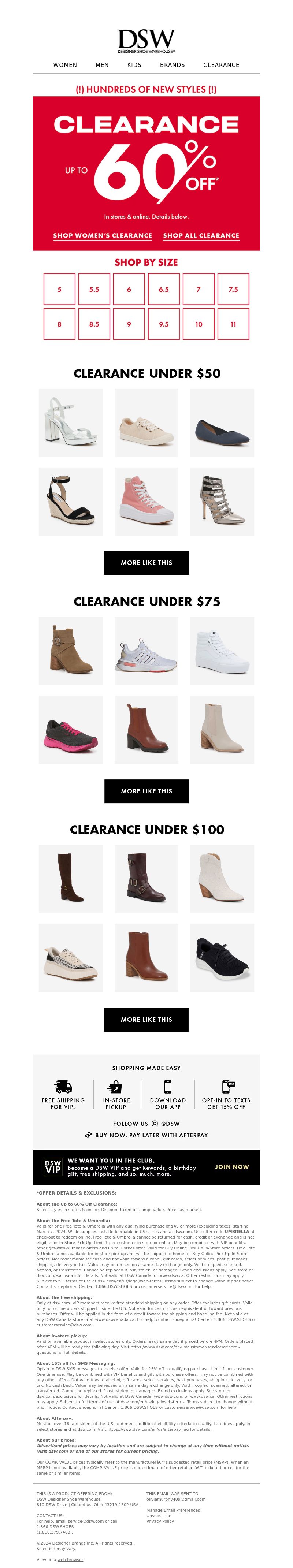Viewport: 293px width, 1568px height.
Task: Click Shop All Clearance link
Action: [201, 235]
